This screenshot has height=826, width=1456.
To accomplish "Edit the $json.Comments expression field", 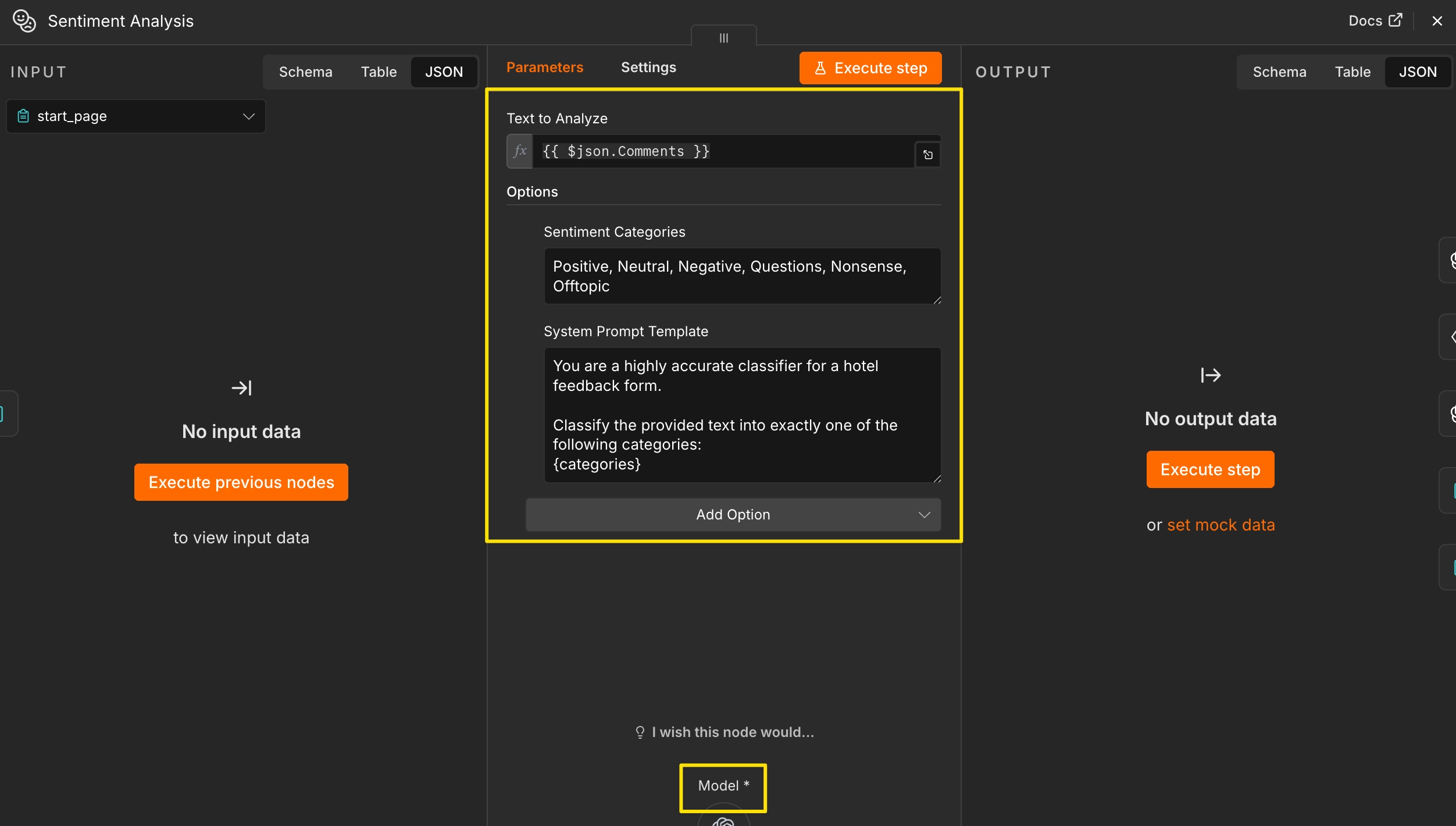I will pyautogui.click(x=723, y=151).
